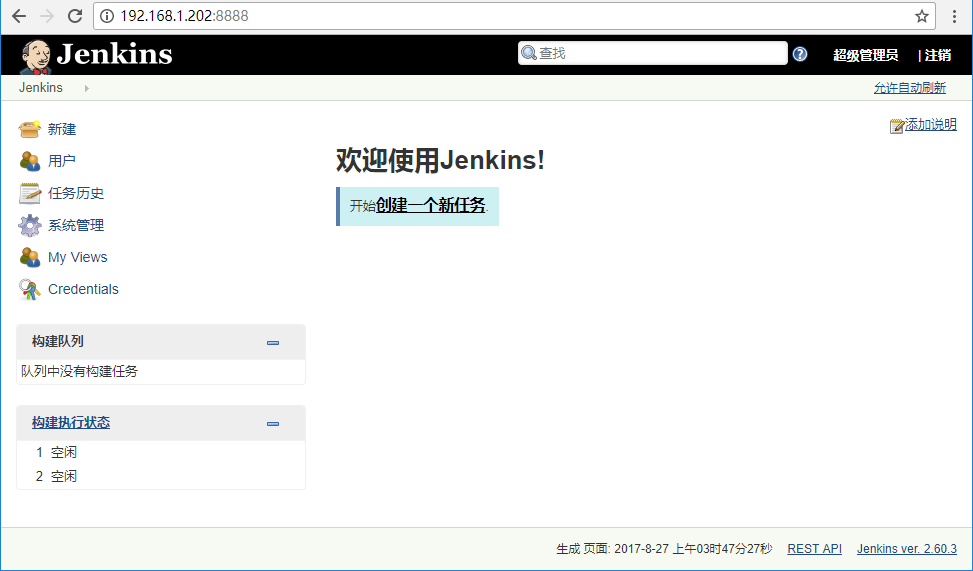Enable auto refresh via 允许自动刷新

click(x=910, y=88)
